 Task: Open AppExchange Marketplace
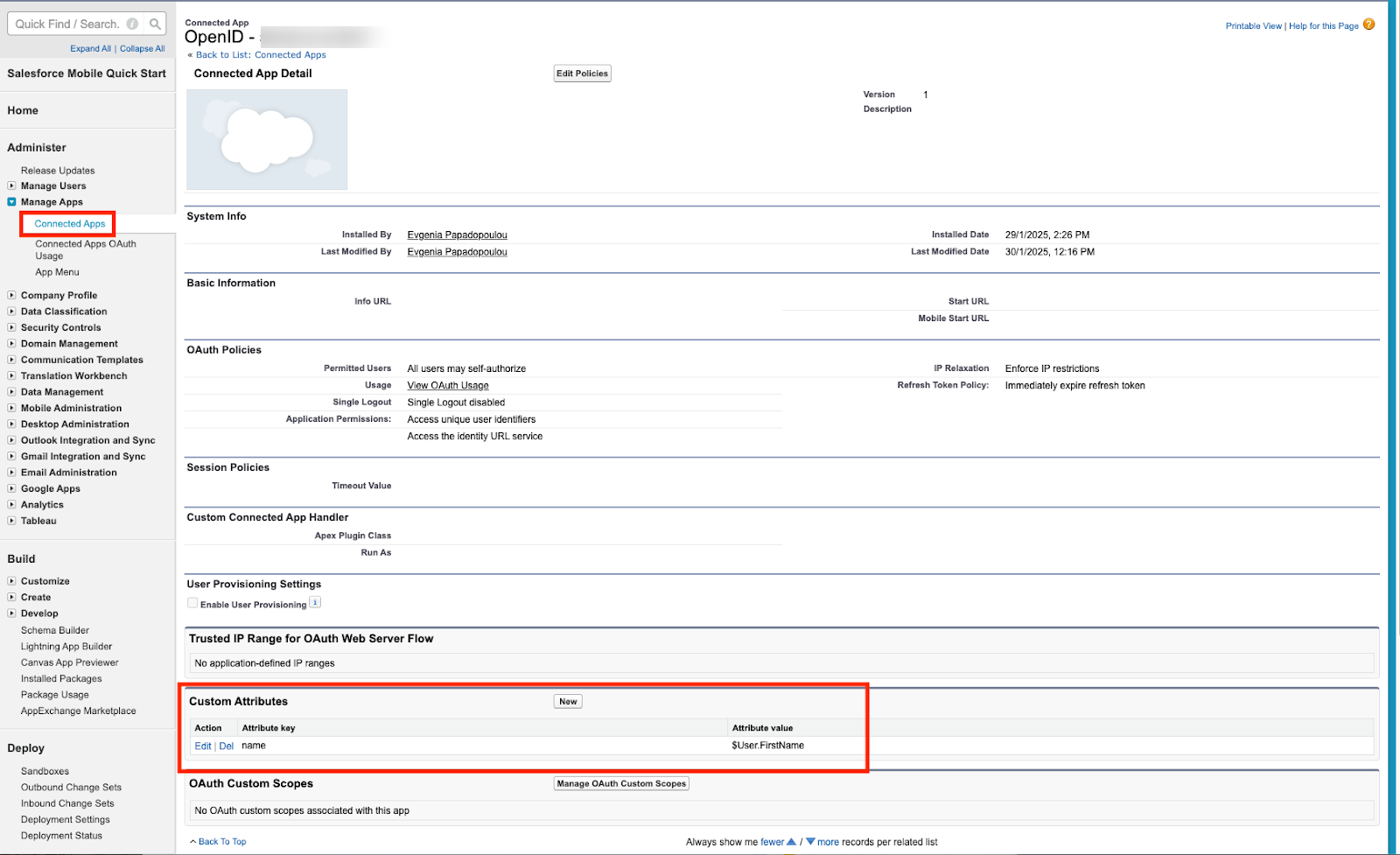click(x=79, y=711)
